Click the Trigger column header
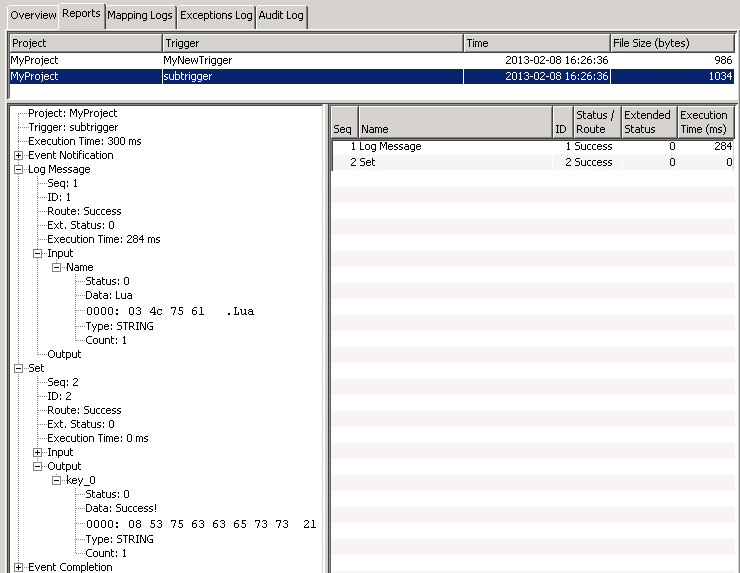Image resolution: width=740 pixels, height=573 pixels. [313, 43]
